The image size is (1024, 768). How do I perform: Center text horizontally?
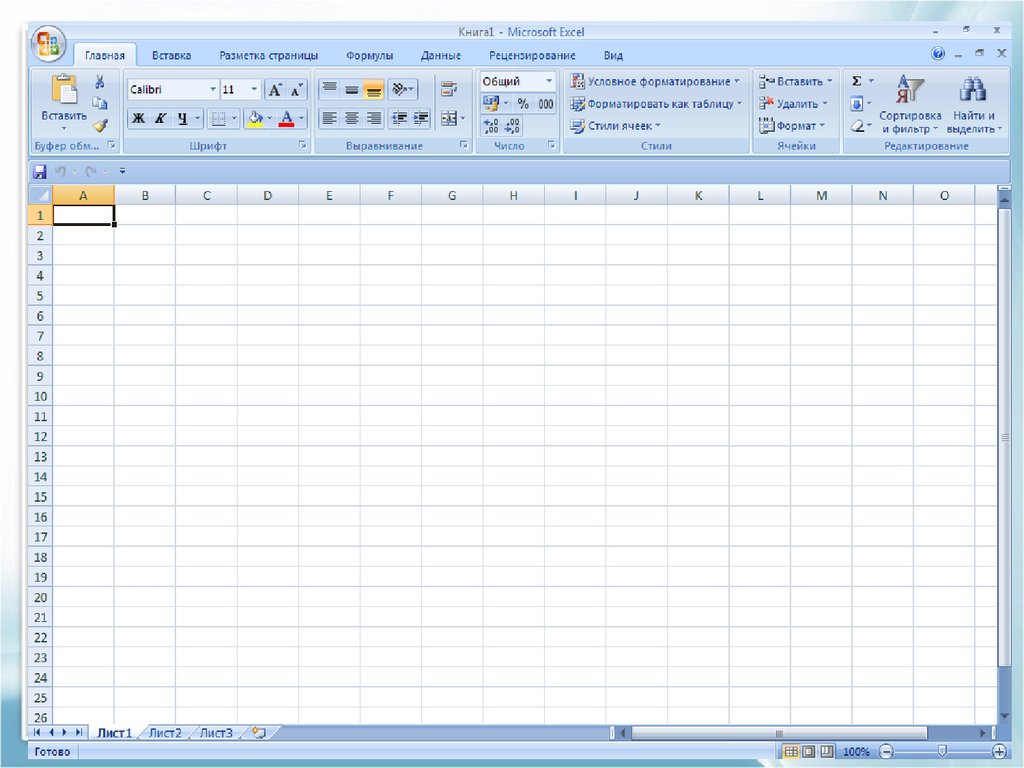click(x=351, y=118)
